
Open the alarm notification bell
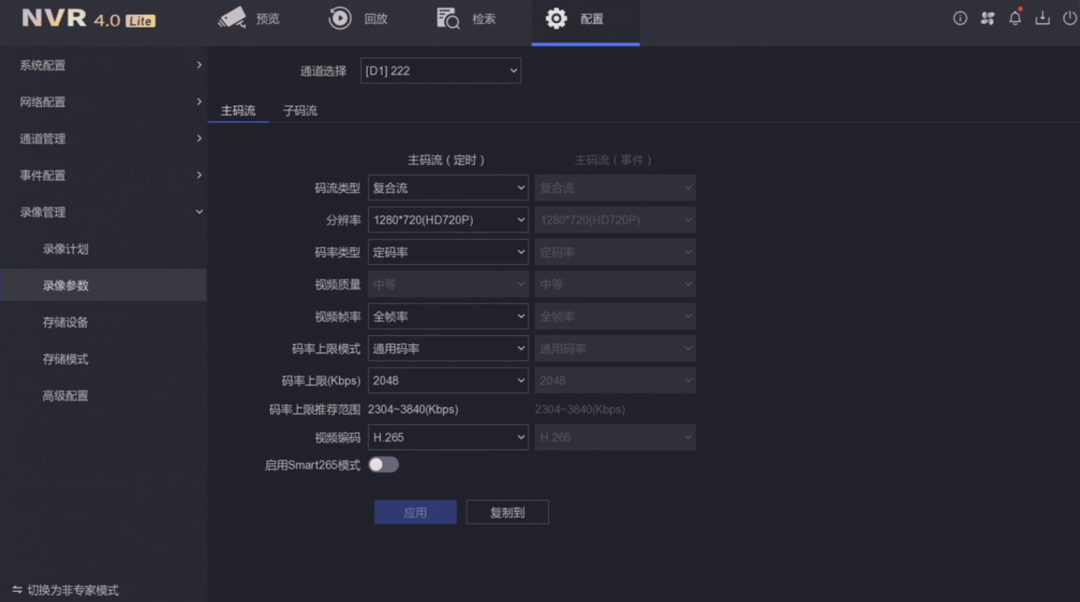click(x=1015, y=19)
